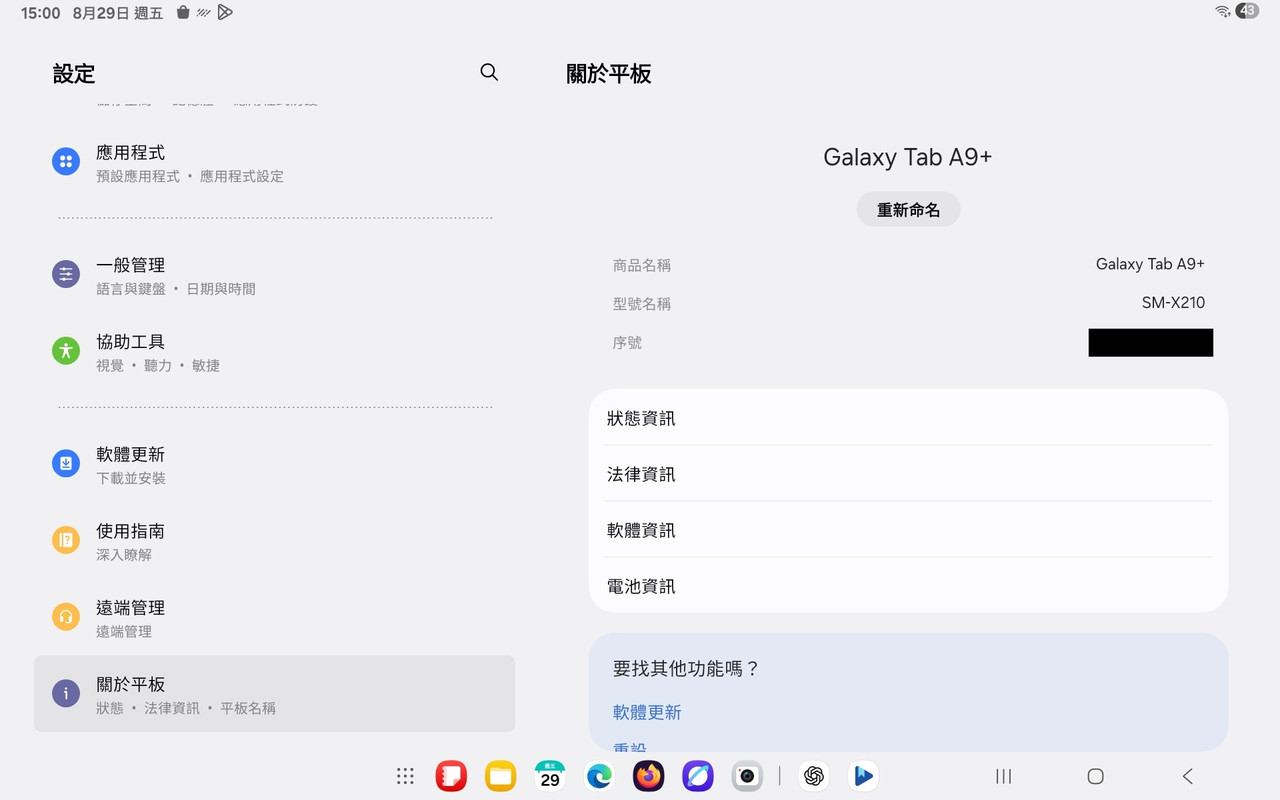Click the large Galaxy Tab A9+ device name
Viewport: 1280px width, 800px height.
tap(908, 157)
